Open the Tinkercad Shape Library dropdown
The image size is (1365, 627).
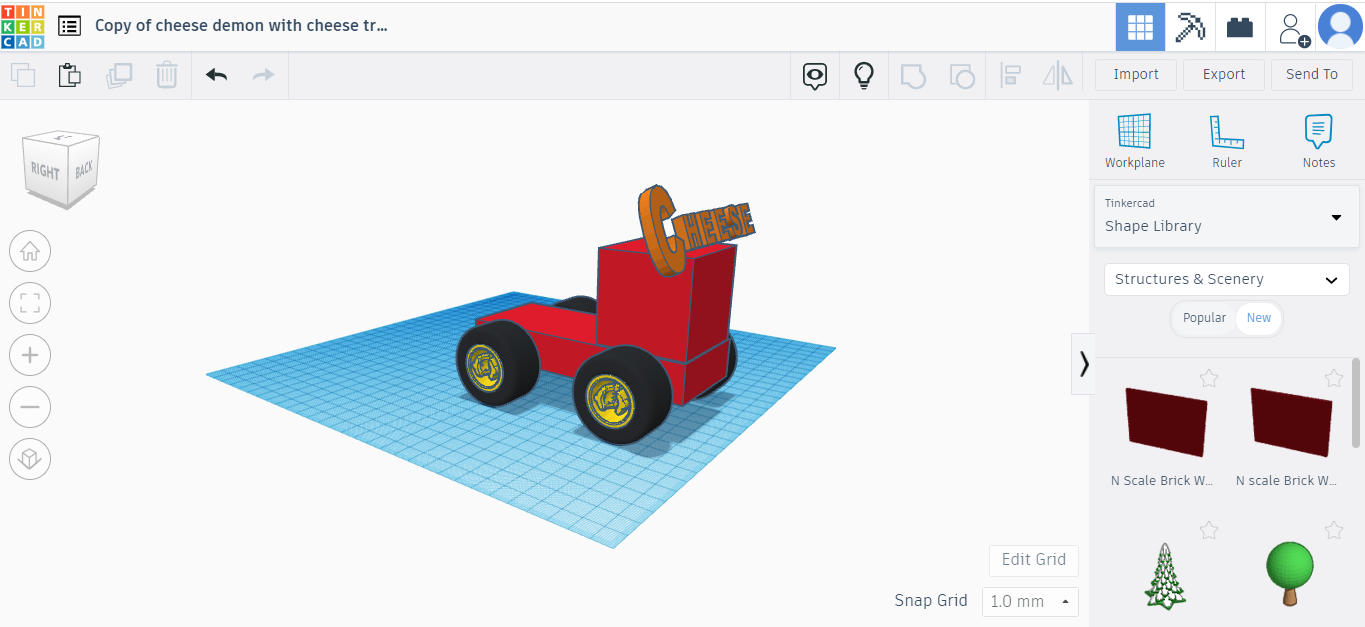[x=1227, y=216]
